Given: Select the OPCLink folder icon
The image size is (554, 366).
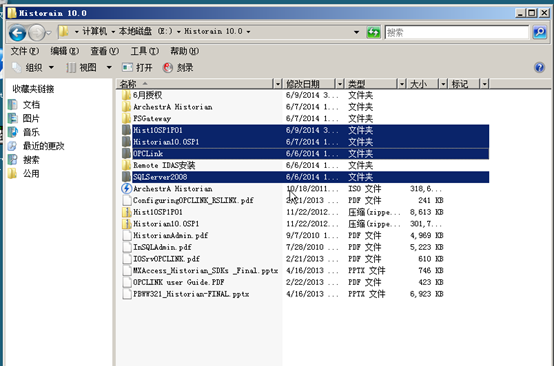Looking at the screenshot, I should 126,153.
